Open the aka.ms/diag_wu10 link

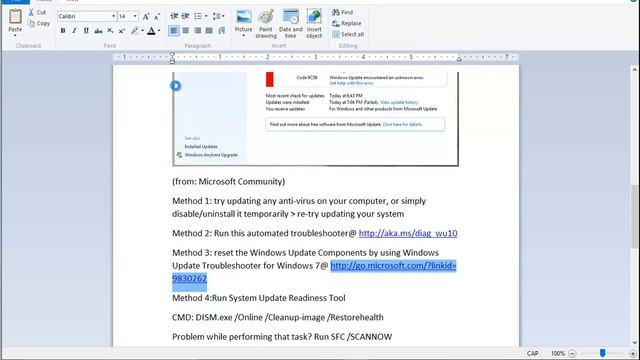(408, 233)
